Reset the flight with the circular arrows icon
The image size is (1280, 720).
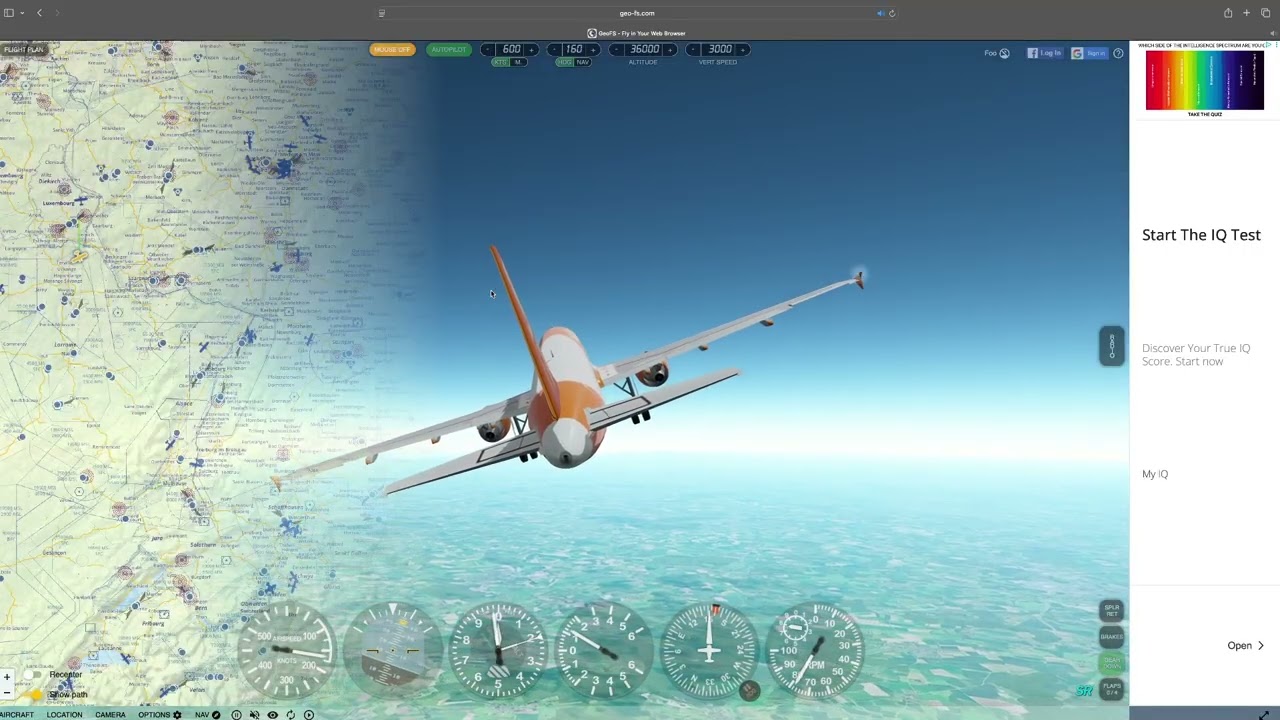coord(290,715)
